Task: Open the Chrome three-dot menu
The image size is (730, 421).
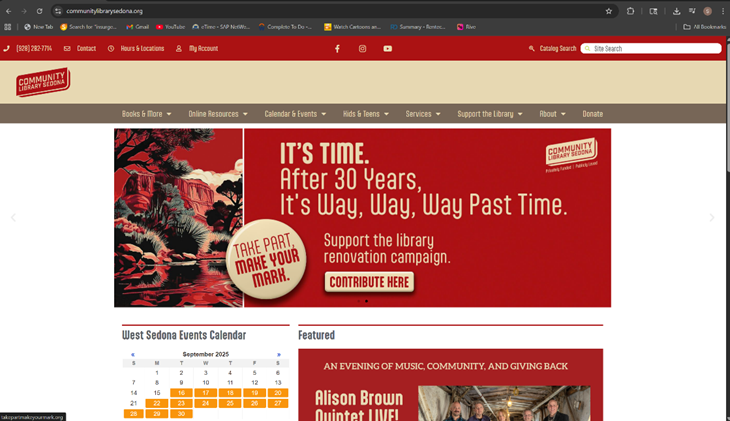Action: click(723, 11)
